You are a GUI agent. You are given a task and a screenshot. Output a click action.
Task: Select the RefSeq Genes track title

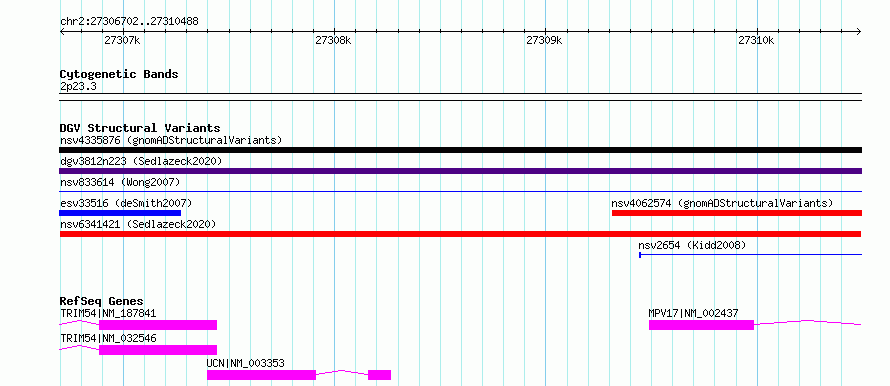click(102, 301)
